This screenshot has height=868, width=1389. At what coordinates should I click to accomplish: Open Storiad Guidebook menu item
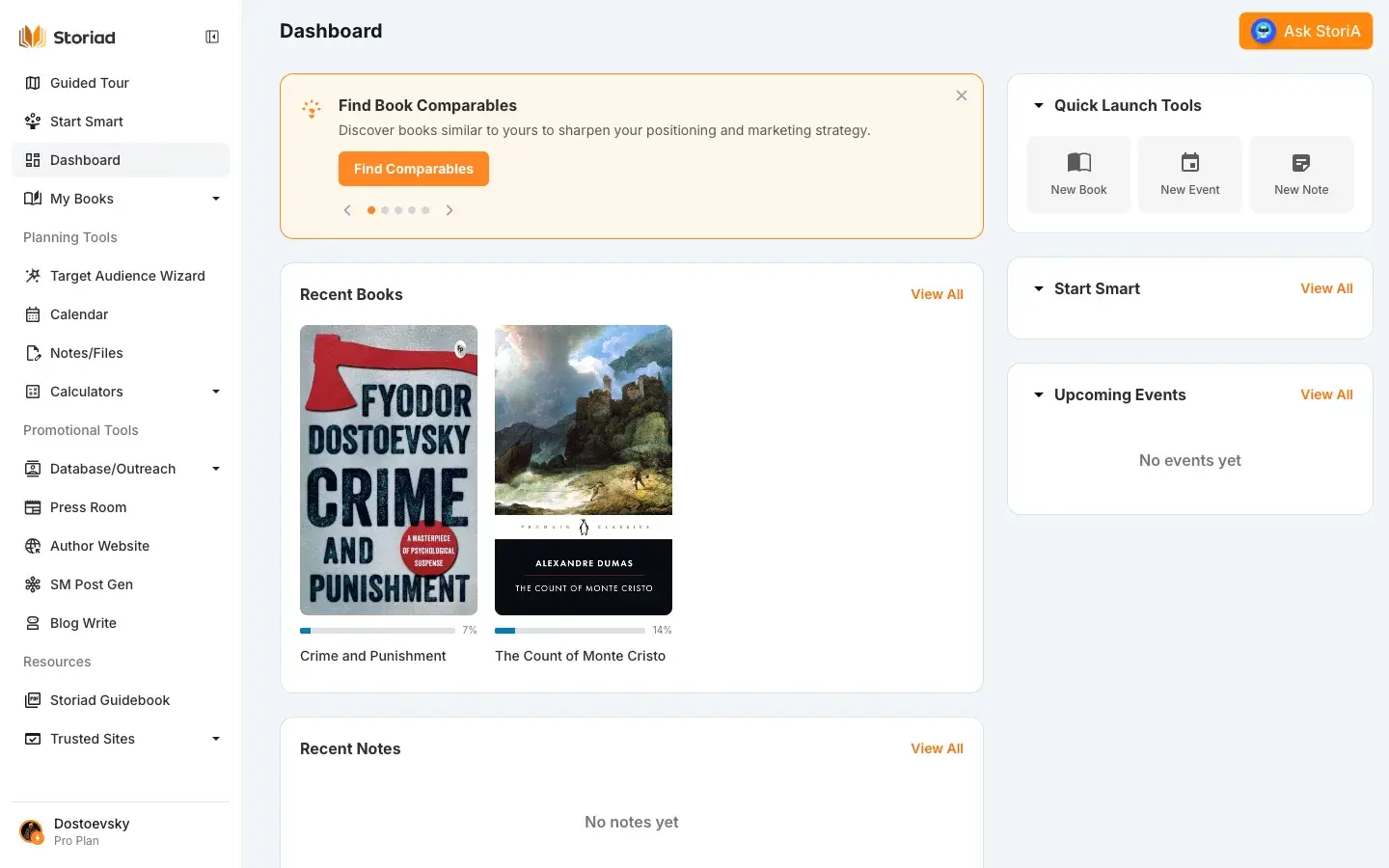[x=121, y=700]
